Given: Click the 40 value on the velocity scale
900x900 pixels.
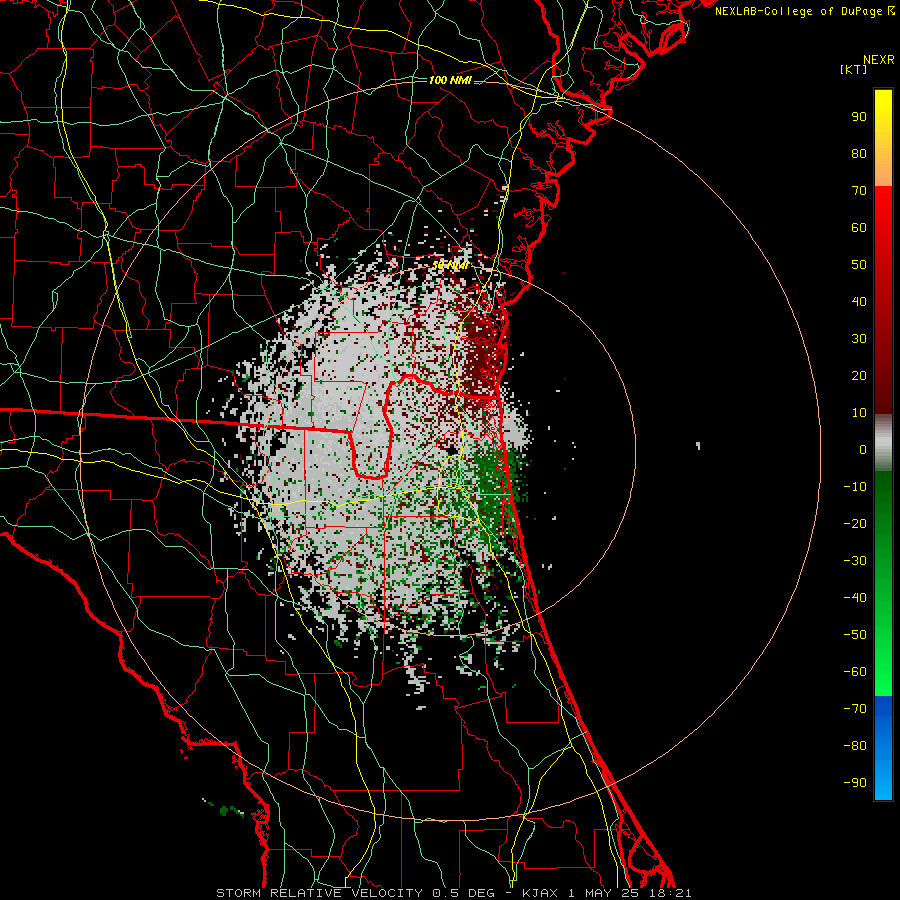Looking at the screenshot, I should 859,302.
